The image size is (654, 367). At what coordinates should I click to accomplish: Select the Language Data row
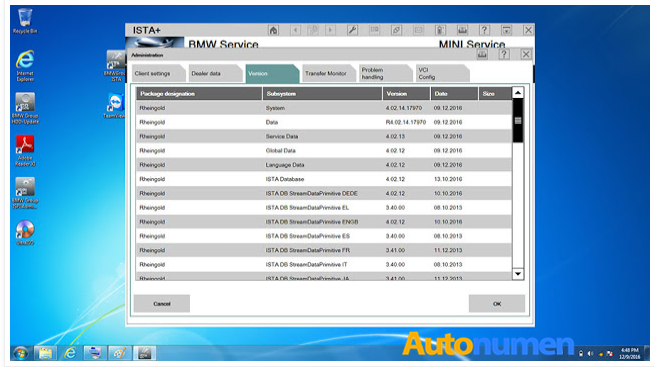coord(324,165)
